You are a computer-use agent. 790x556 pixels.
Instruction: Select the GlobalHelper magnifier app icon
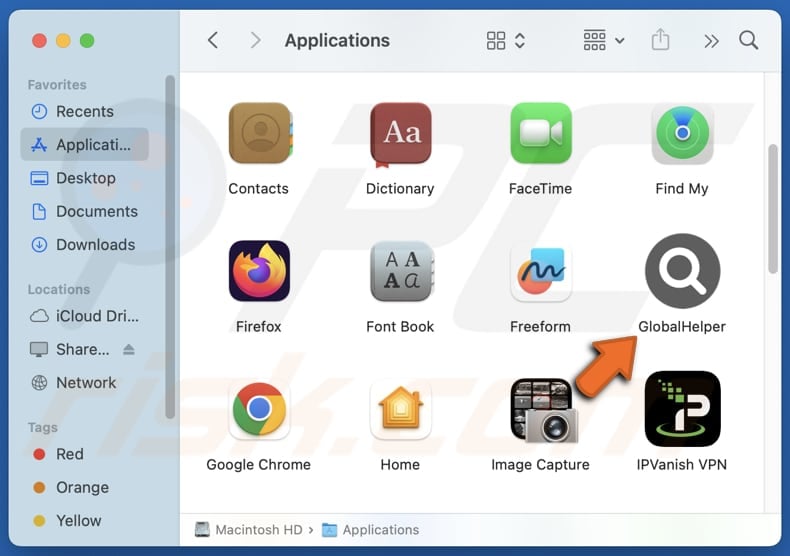pos(683,271)
